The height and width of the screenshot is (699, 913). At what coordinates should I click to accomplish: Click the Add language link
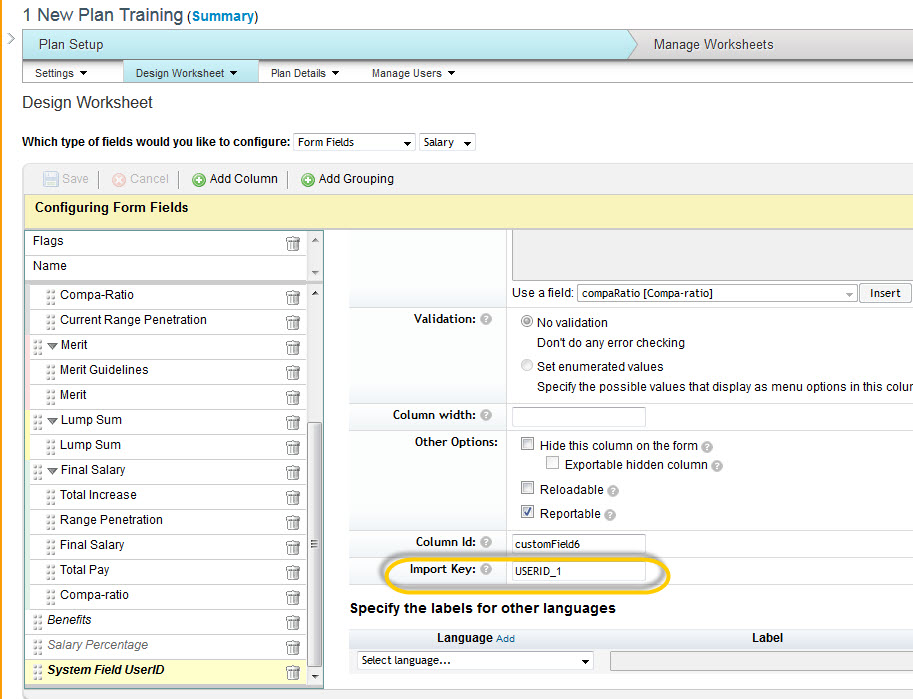[x=505, y=638]
